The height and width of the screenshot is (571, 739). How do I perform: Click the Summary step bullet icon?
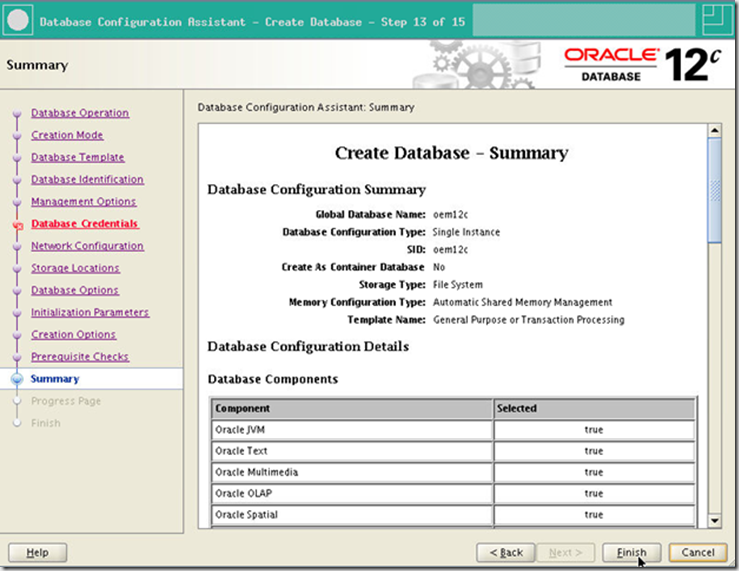pyautogui.click(x=17, y=379)
